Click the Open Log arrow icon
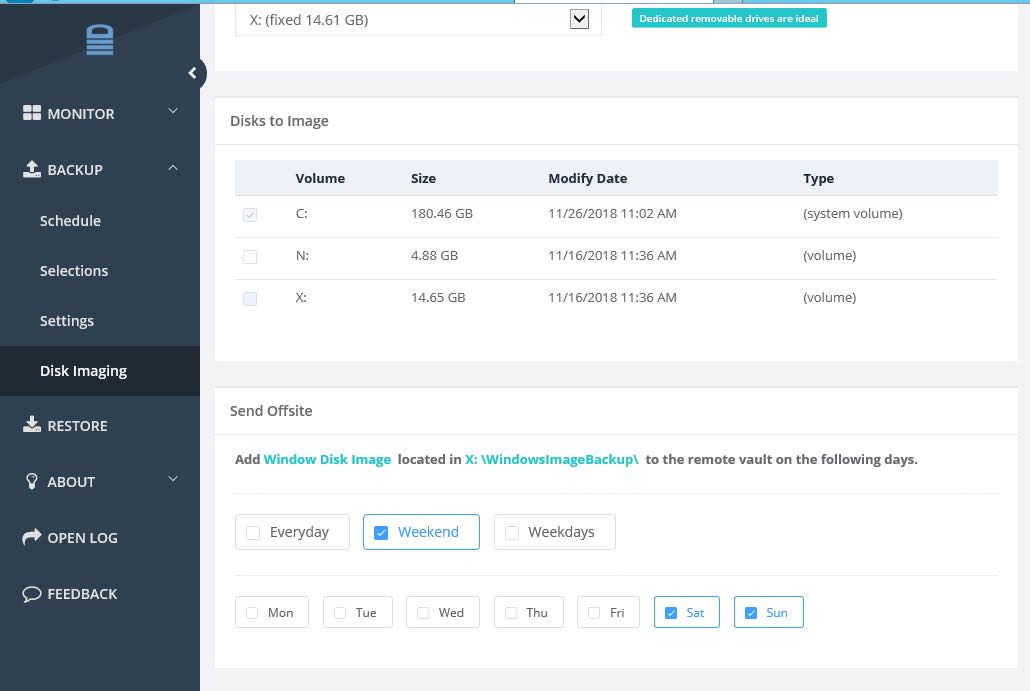This screenshot has width=1030, height=691. coord(32,537)
